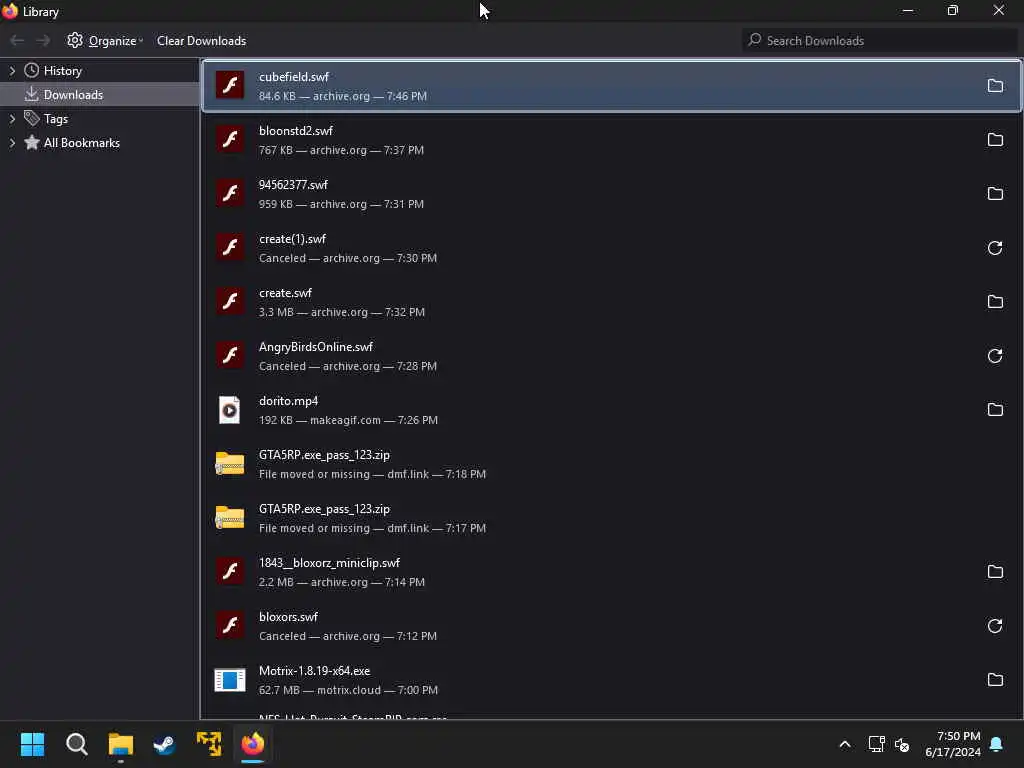This screenshot has height=768, width=1024.
Task: Expand the Tags tree node
Action: coord(12,119)
